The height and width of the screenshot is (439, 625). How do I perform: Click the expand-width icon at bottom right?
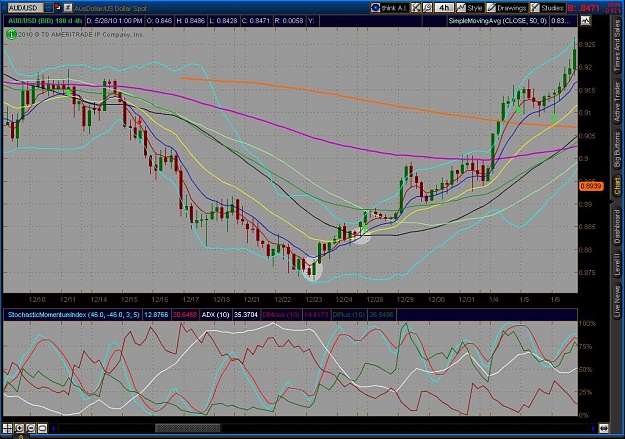(604, 428)
